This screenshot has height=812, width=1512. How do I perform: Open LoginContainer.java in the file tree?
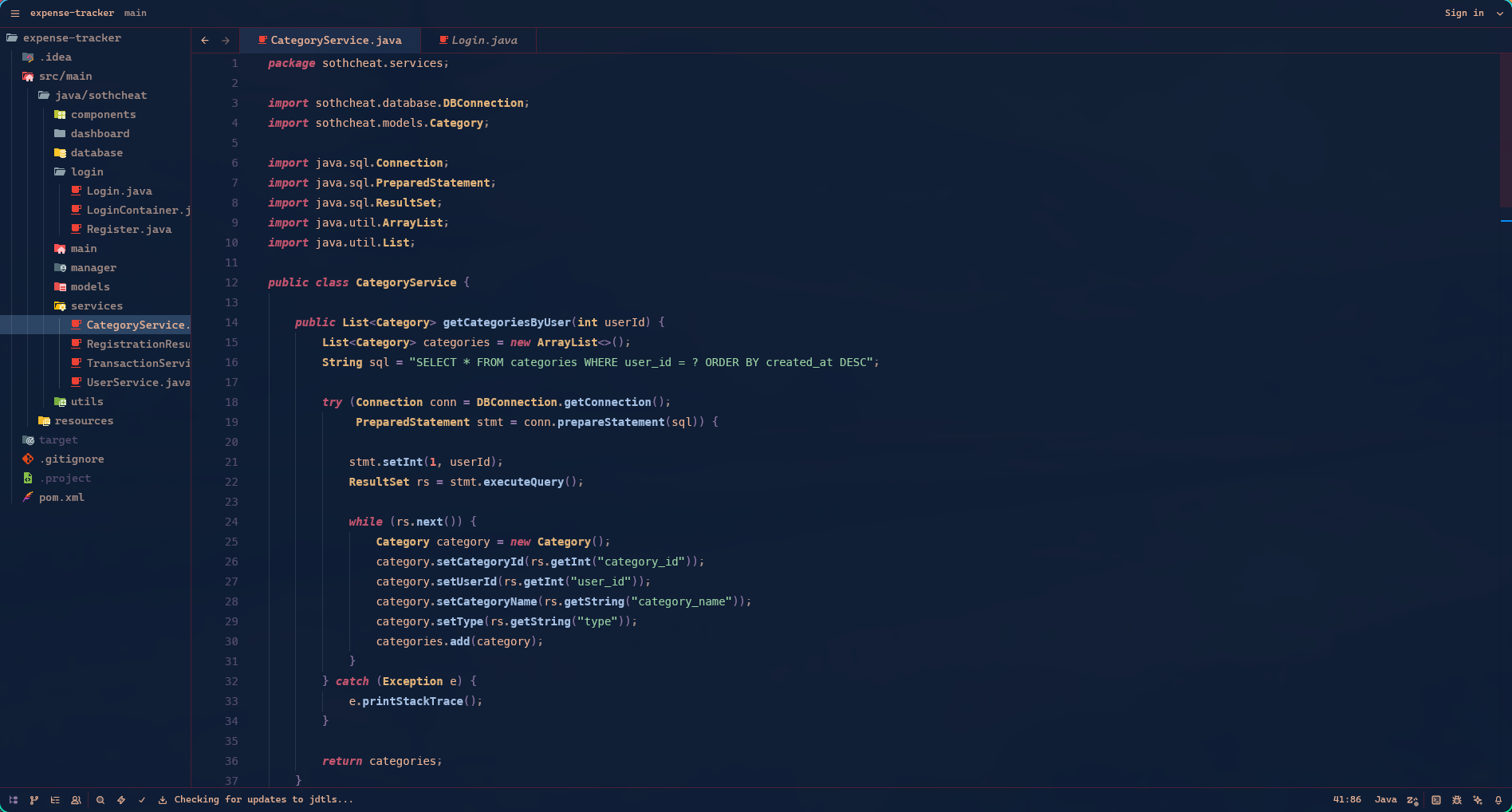[96, 210]
